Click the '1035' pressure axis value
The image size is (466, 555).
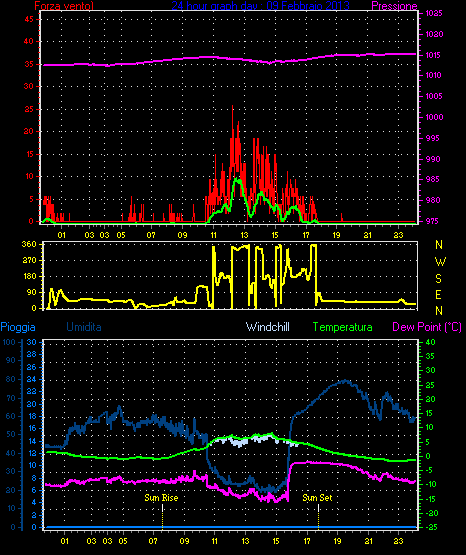(x=434, y=13)
